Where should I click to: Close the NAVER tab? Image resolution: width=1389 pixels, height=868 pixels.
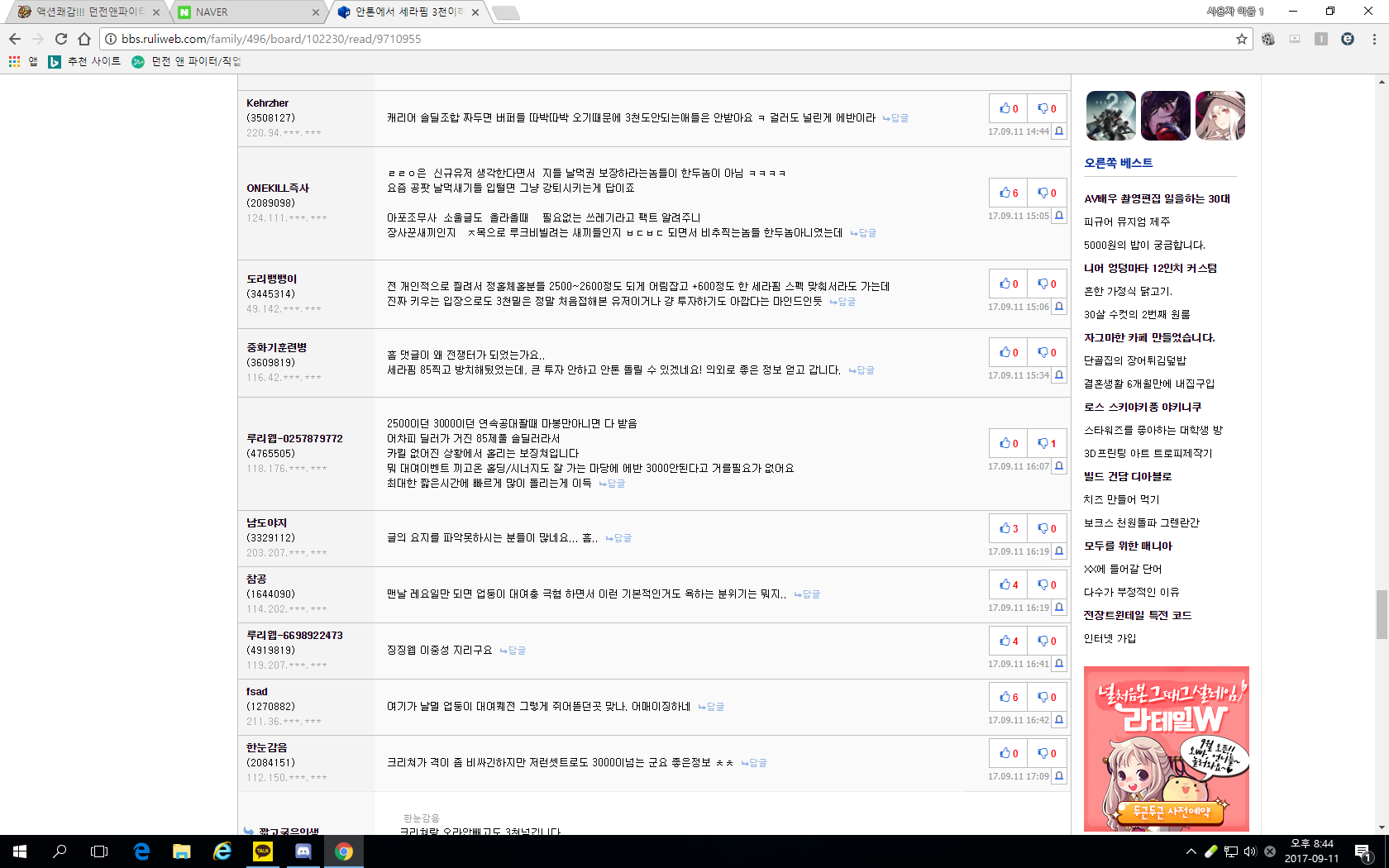coord(316,12)
